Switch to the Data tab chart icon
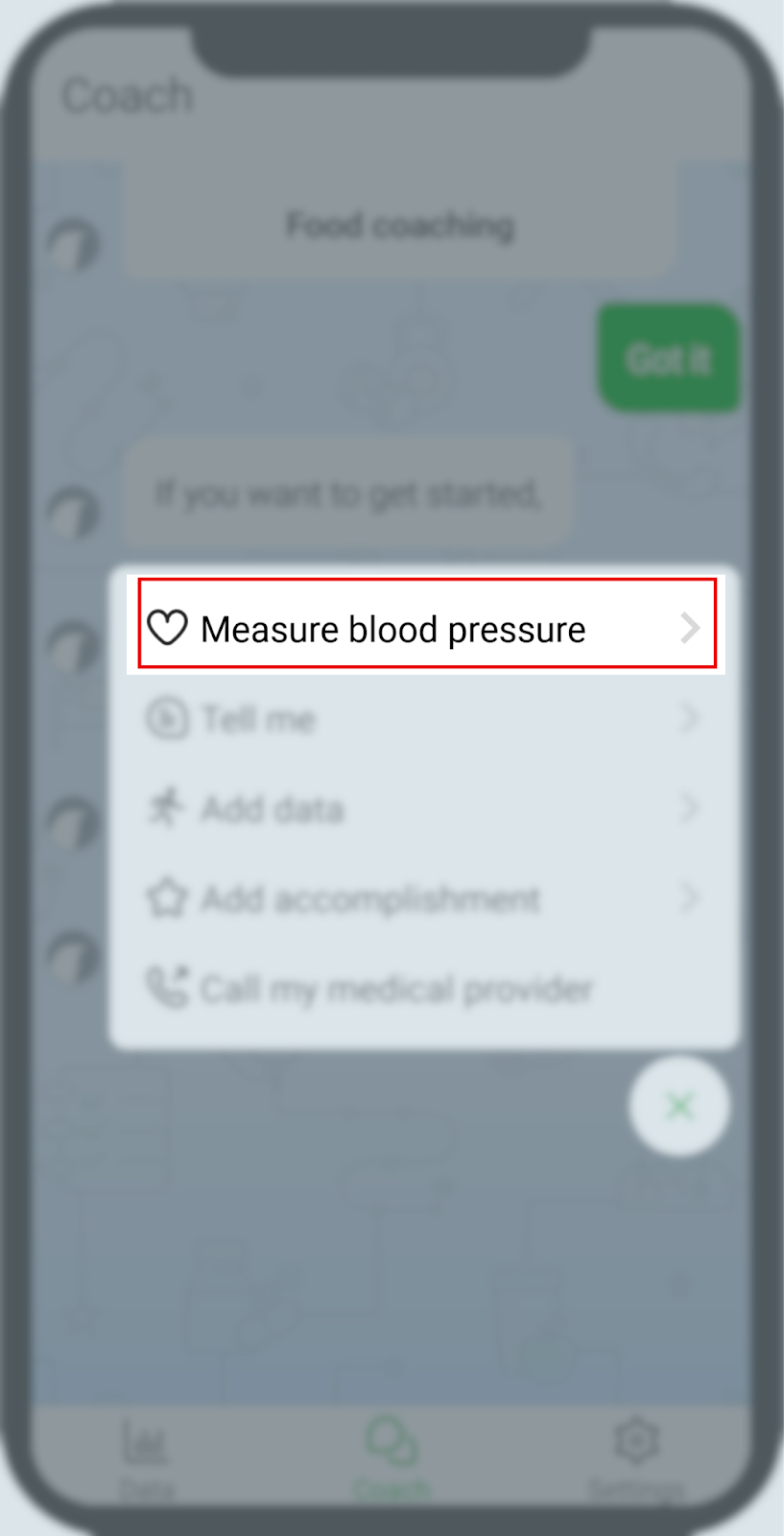The width and height of the screenshot is (784, 1536). [145, 1443]
